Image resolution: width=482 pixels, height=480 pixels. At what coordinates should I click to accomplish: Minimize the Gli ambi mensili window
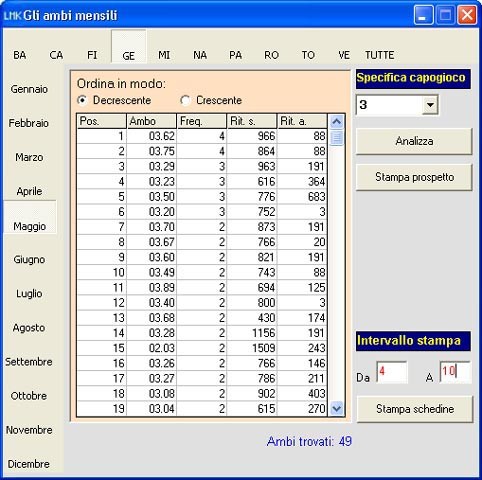tap(423, 15)
